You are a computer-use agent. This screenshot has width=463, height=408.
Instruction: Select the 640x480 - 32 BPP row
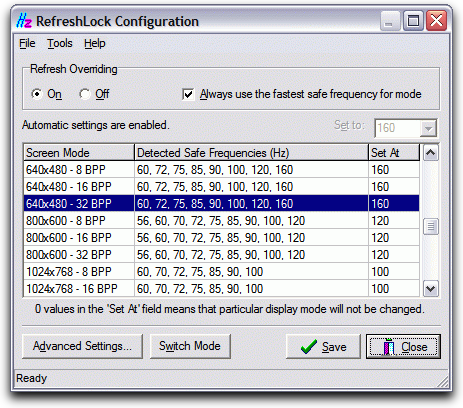tap(222, 204)
